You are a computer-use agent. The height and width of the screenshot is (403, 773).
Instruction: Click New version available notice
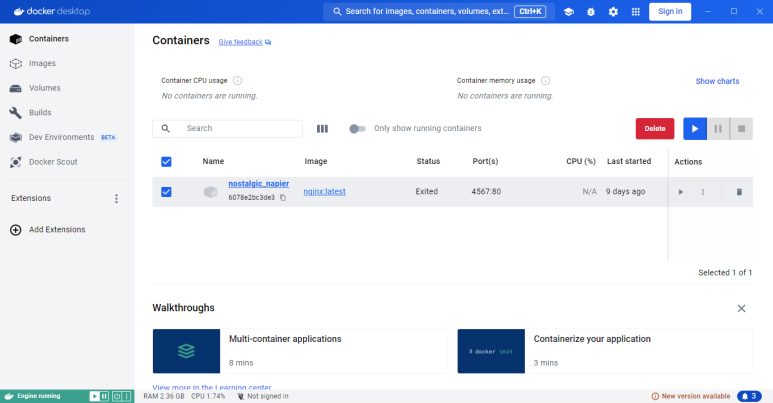pos(691,396)
